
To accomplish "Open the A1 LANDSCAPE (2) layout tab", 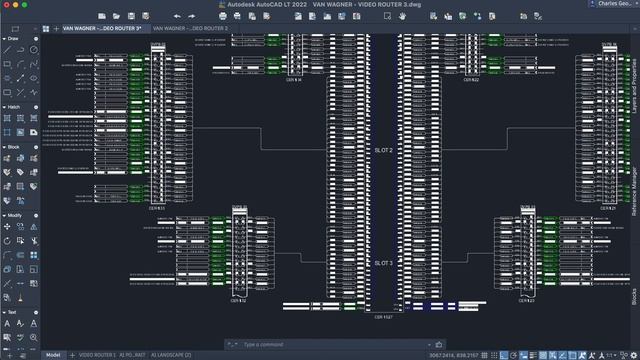I will 171,356.
